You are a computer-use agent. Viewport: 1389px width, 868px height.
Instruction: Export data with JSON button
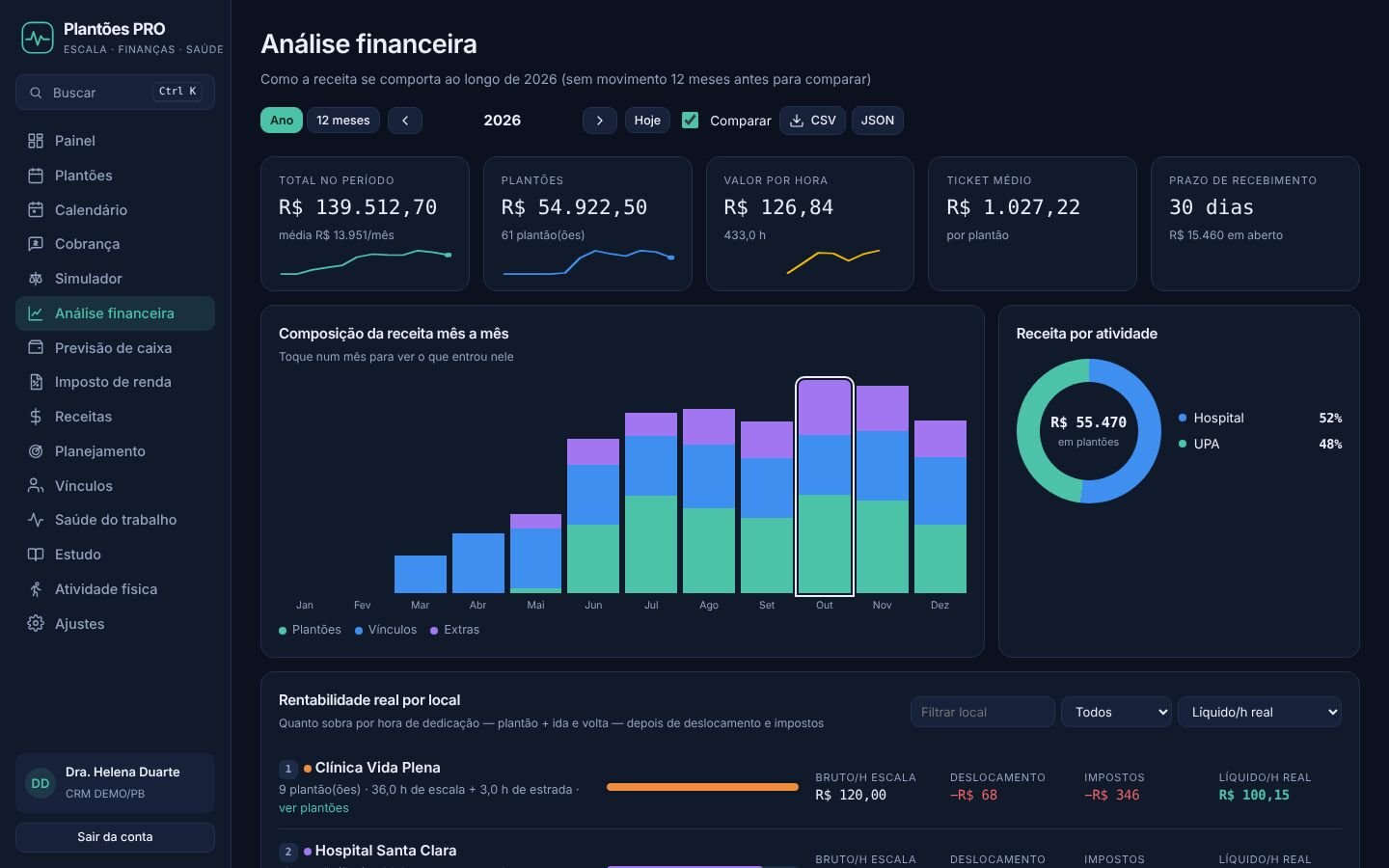pyautogui.click(x=878, y=121)
